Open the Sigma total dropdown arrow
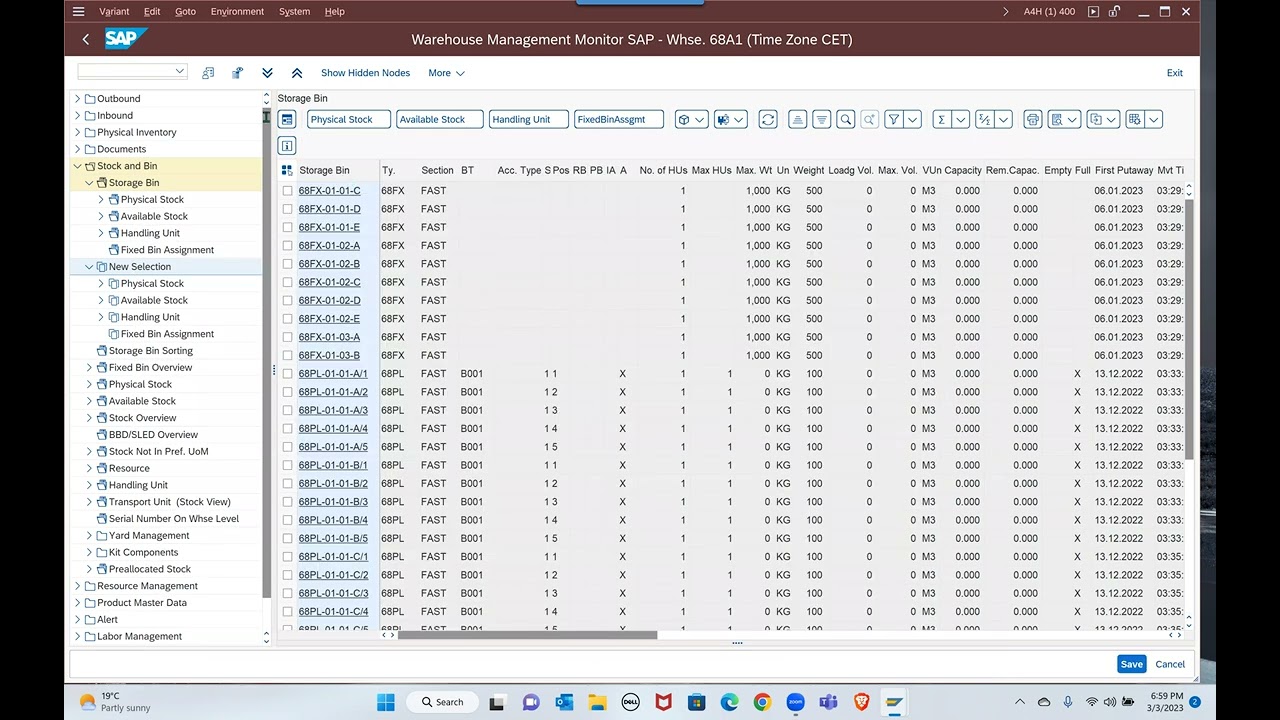The width and height of the screenshot is (1280, 720). pyautogui.click(x=960, y=119)
